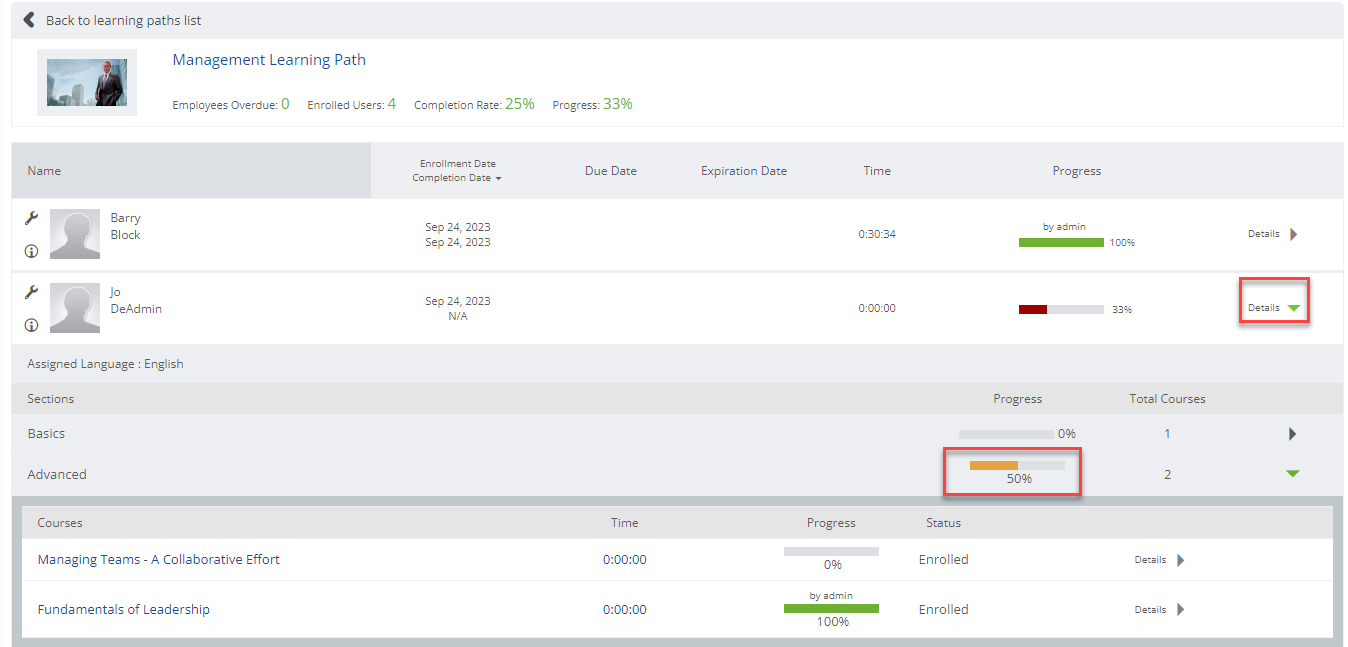Click the Details arrow for Managing Teams course

tap(1180, 560)
